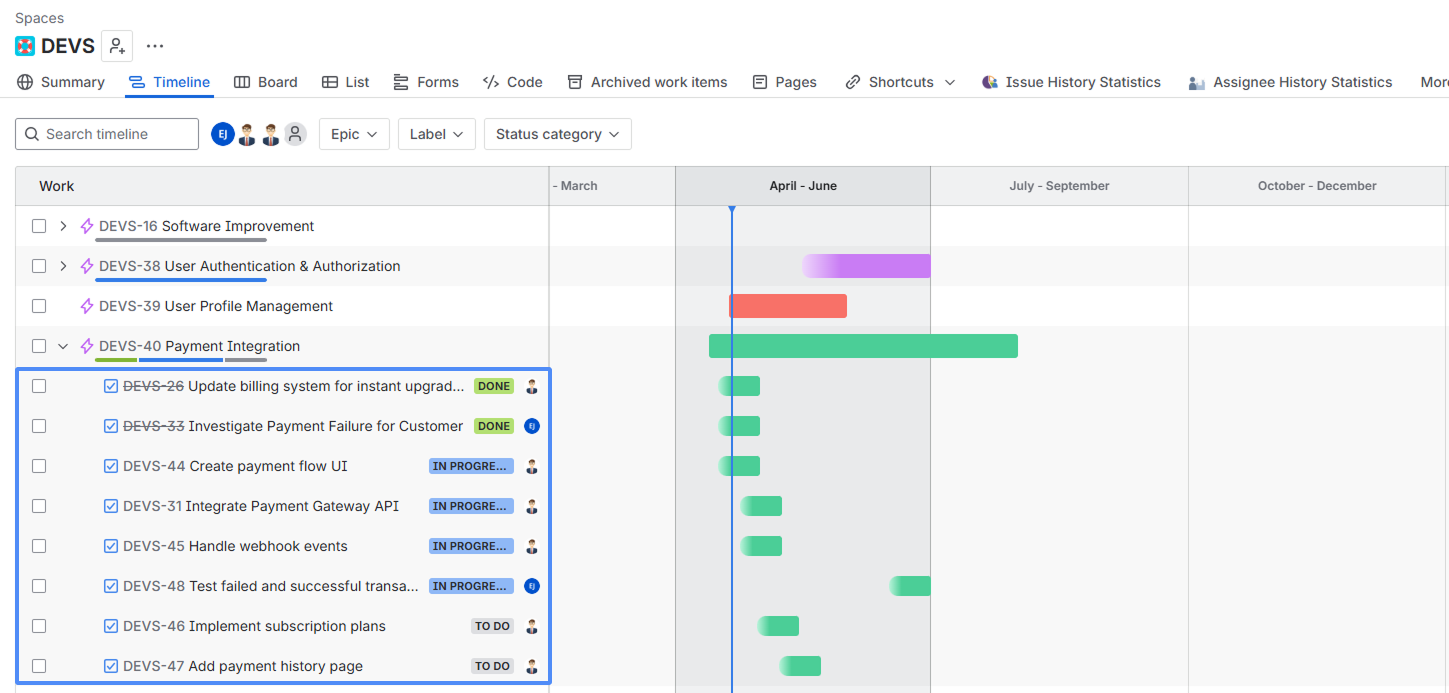The width and height of the screenshot is (1449, 693).
Task: Open Issue History Statistics tab
Action: (x=1071, y=82)
